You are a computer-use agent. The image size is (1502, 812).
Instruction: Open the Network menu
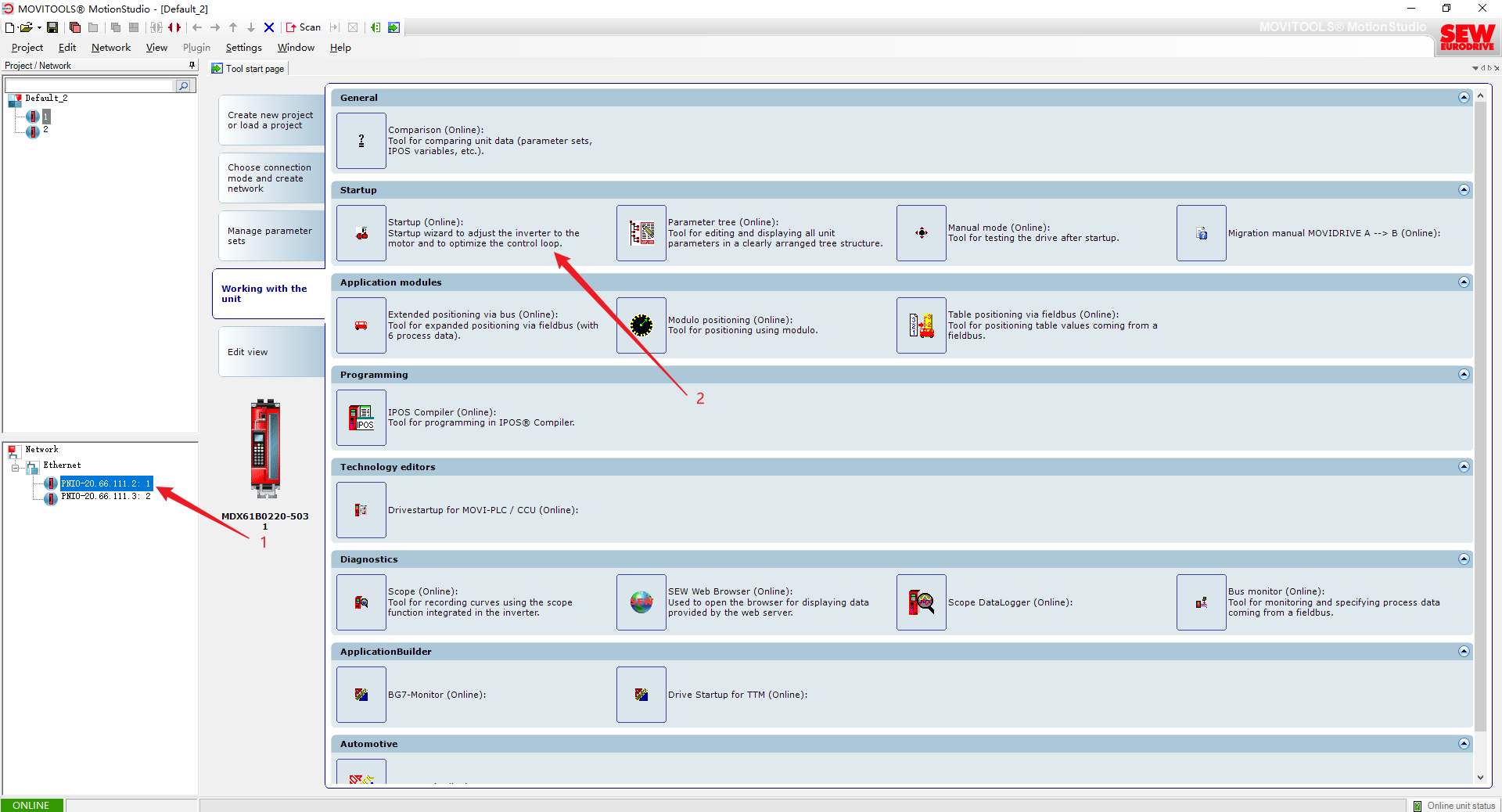[111, 48]
